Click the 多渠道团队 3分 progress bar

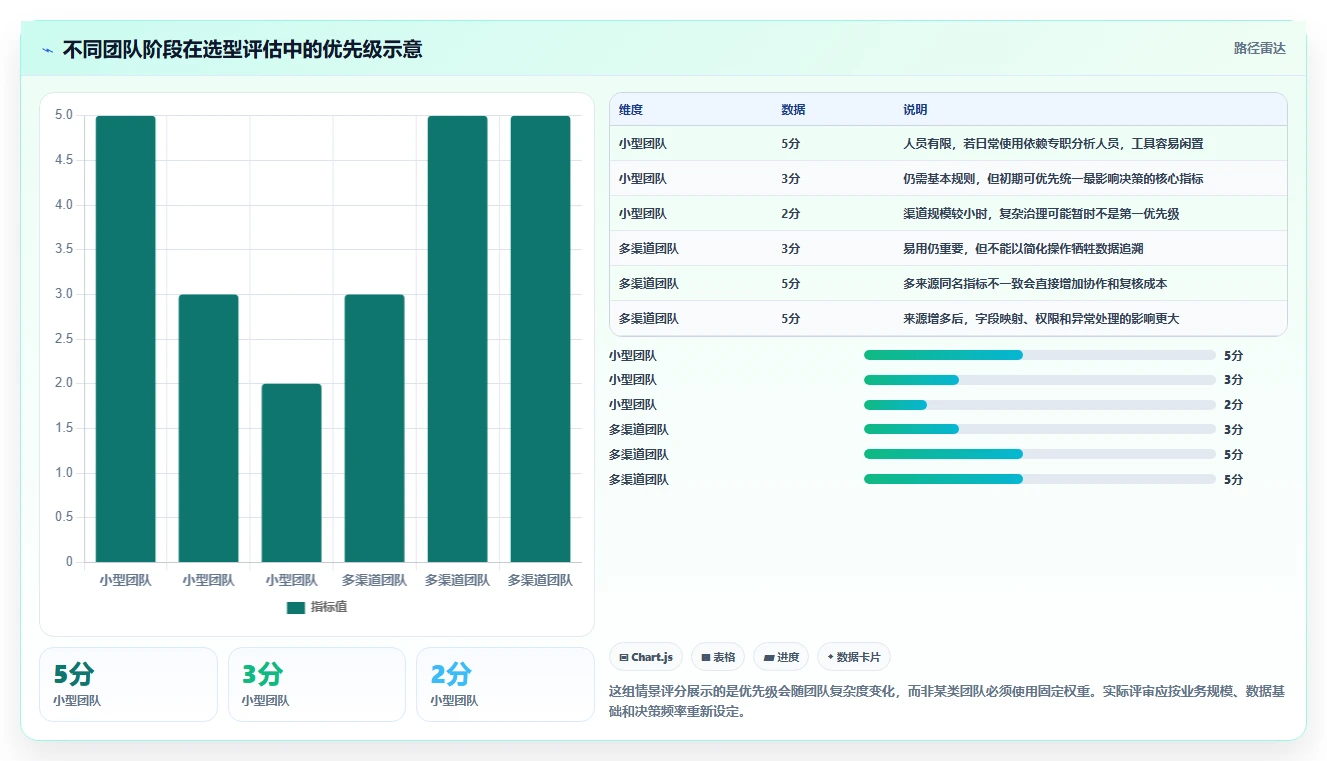[x=1039, y=429]
